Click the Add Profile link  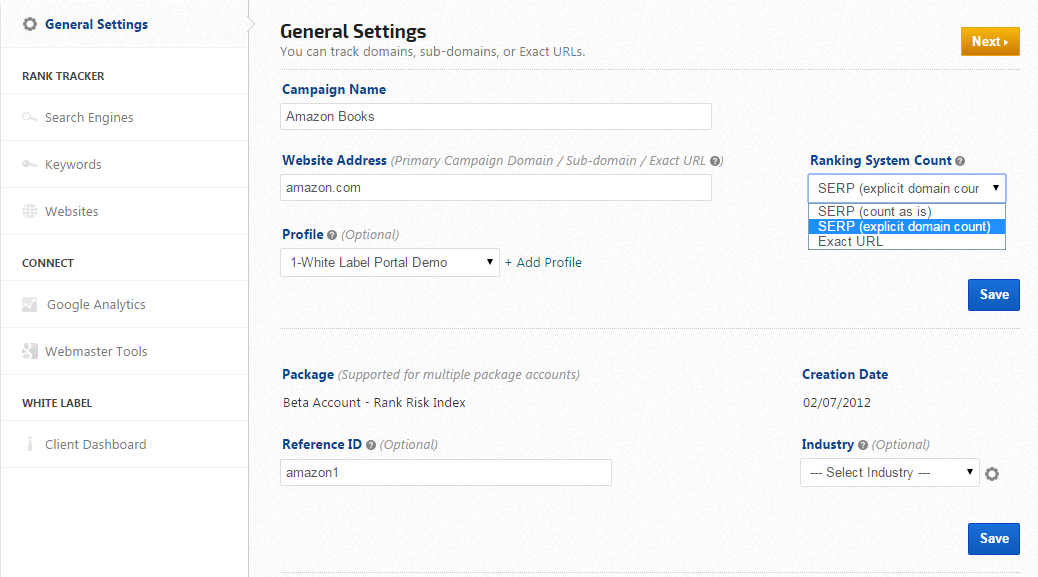click(543, 262)
